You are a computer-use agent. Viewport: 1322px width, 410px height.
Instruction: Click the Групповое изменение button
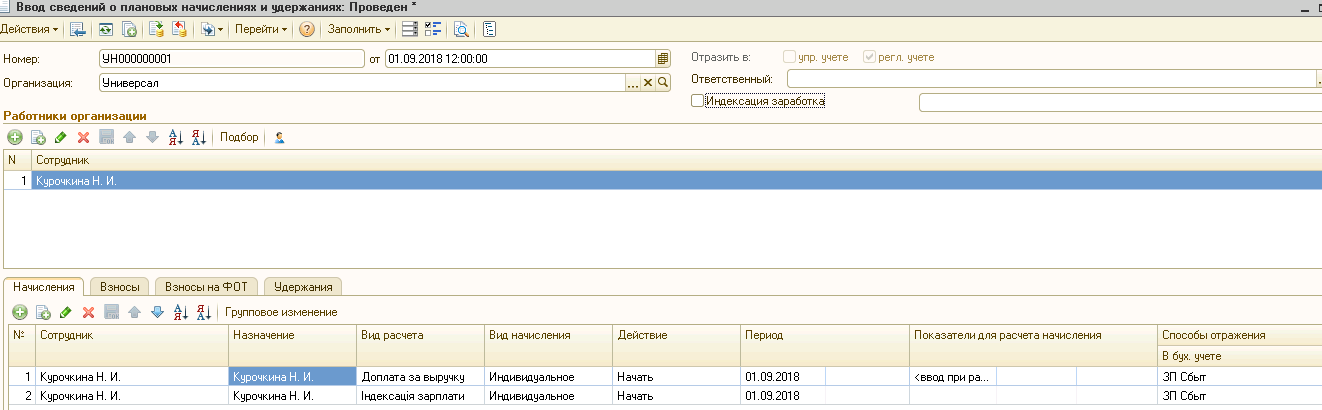point(281,312)
